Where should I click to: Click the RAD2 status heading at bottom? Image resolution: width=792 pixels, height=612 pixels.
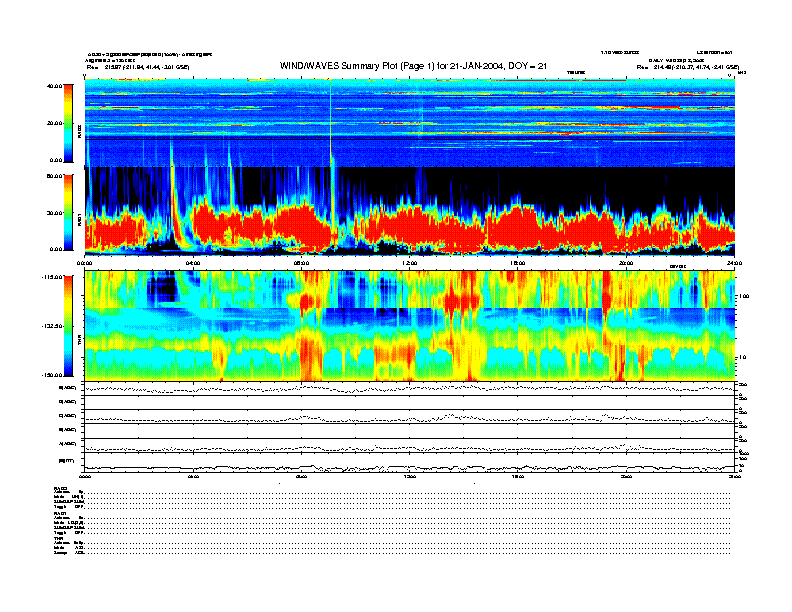(61, 488)
